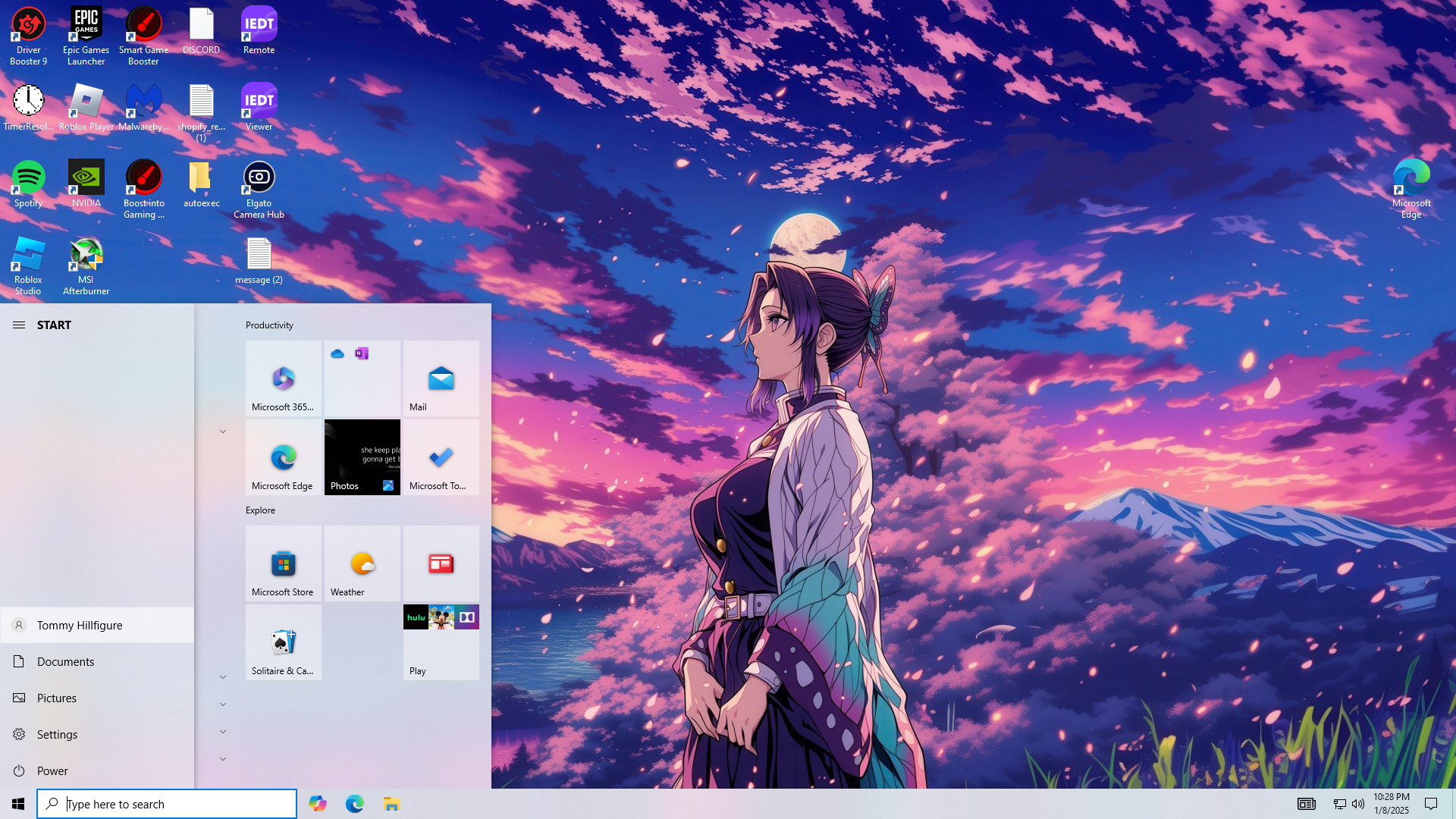1456x819 pixels.
Task: Launch Epic Games Launcher desktop icon
Action: [86, 35]
